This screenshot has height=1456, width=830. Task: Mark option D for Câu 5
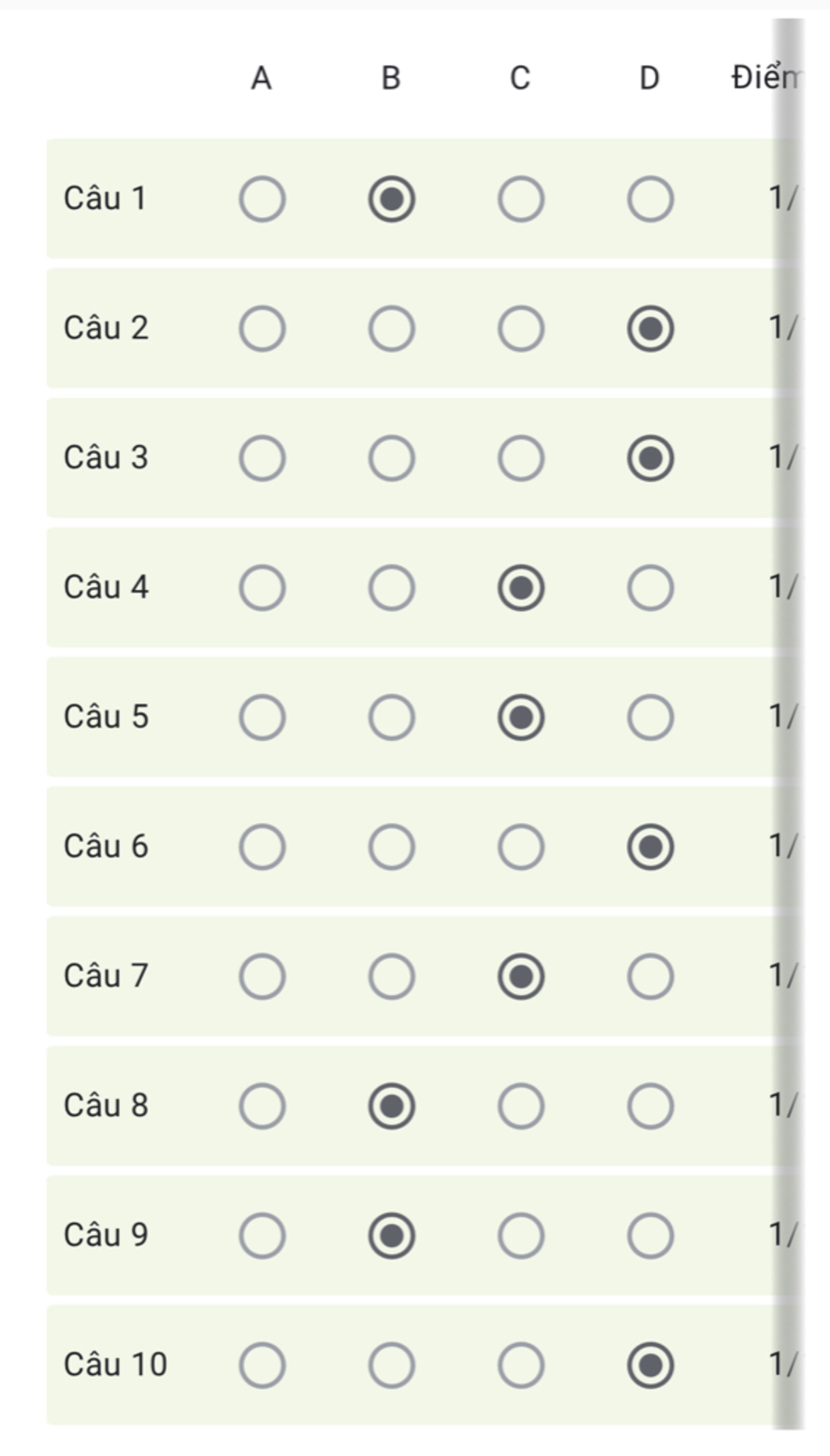[650, 717]
